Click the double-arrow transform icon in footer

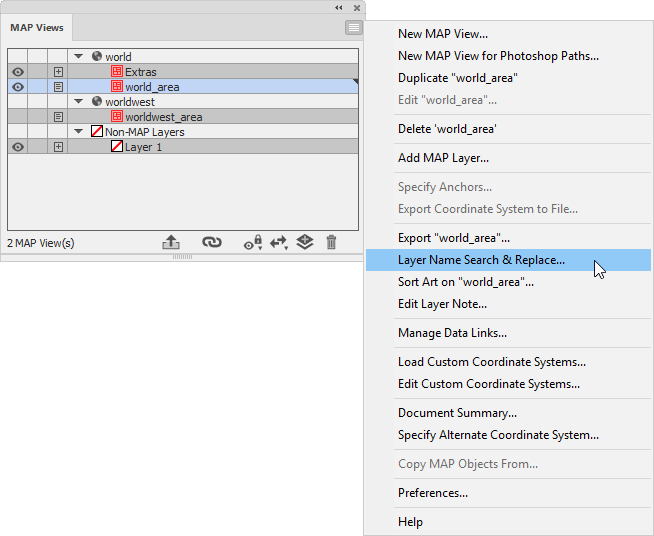click(x=279, y=242)
